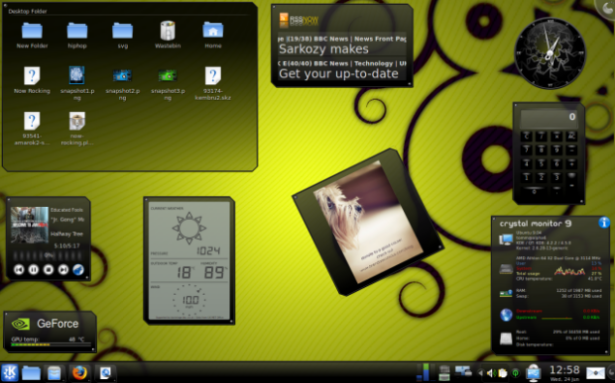Viewport: 615px width, 383px height.
Task: Click the NVIDIA logo in GeForce widget
Action: [21, 324]
